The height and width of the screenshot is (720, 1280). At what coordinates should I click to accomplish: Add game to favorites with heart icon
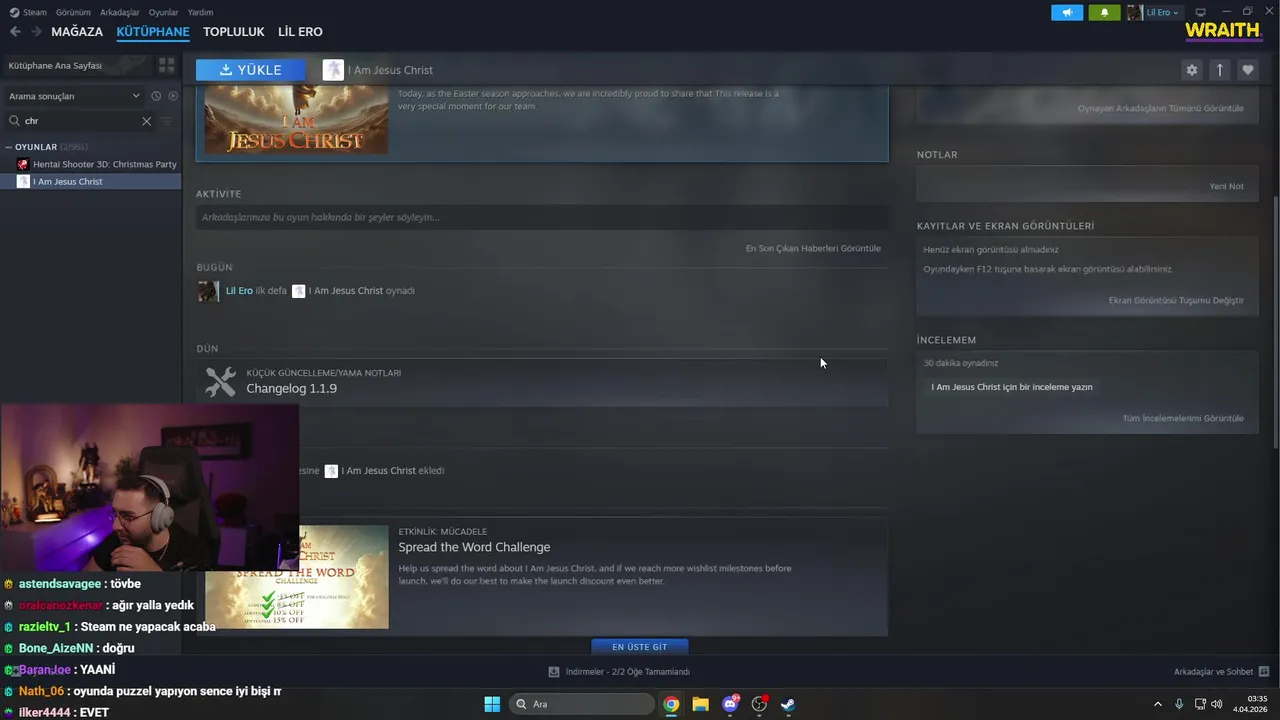(1247, 70)
